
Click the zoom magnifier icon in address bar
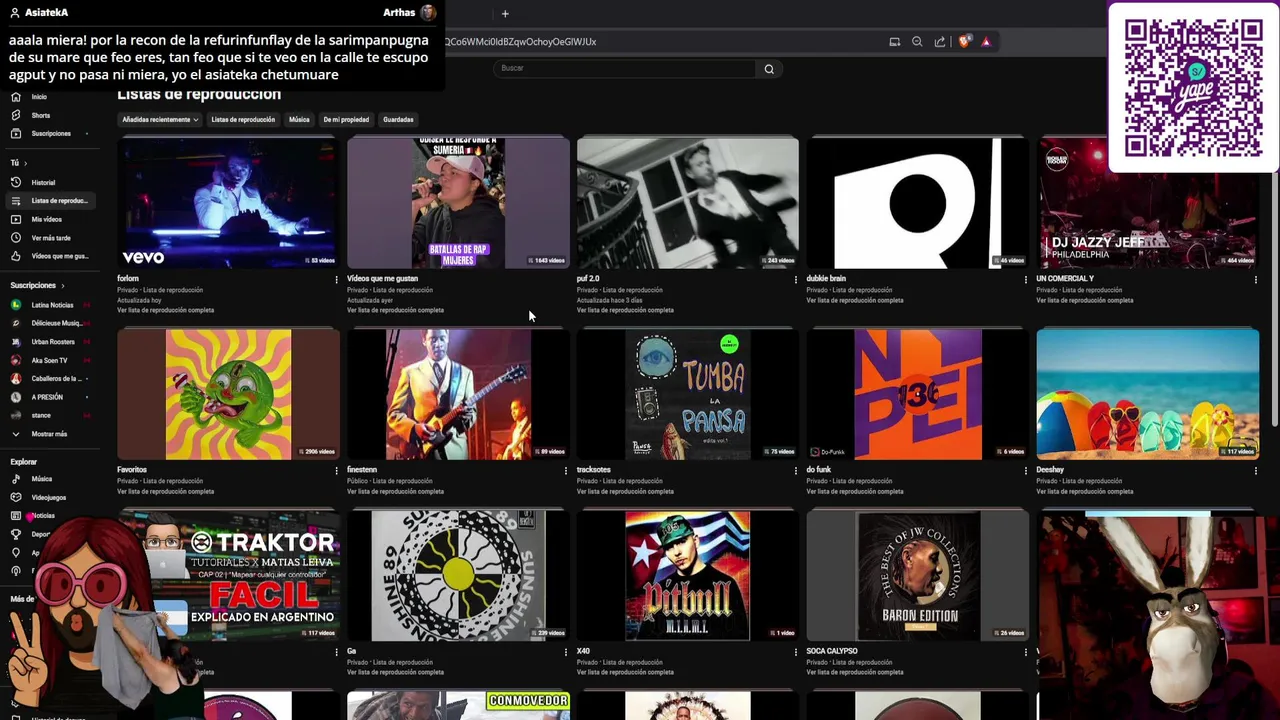coord(917,42)
